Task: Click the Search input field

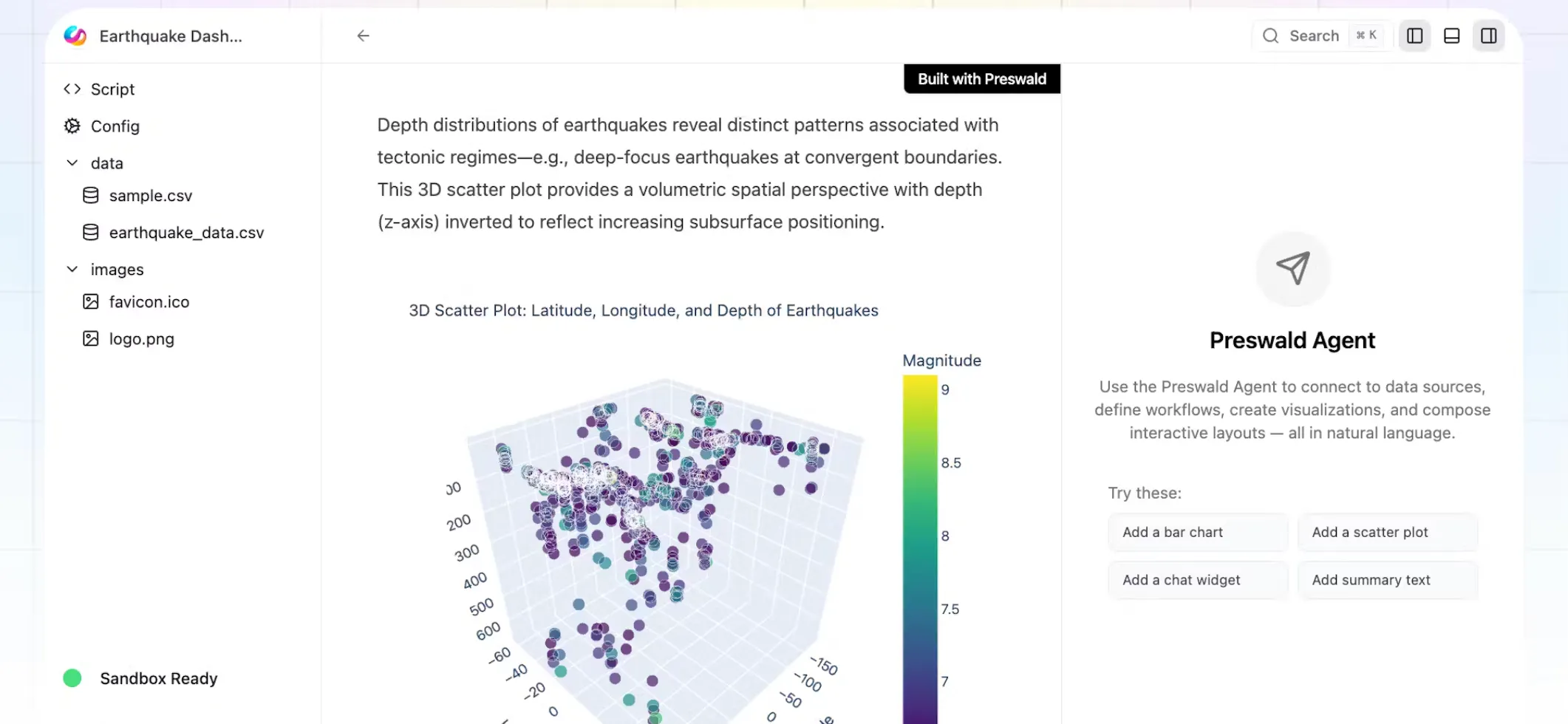Action: pyautogui.click(x=1322, y=35)
